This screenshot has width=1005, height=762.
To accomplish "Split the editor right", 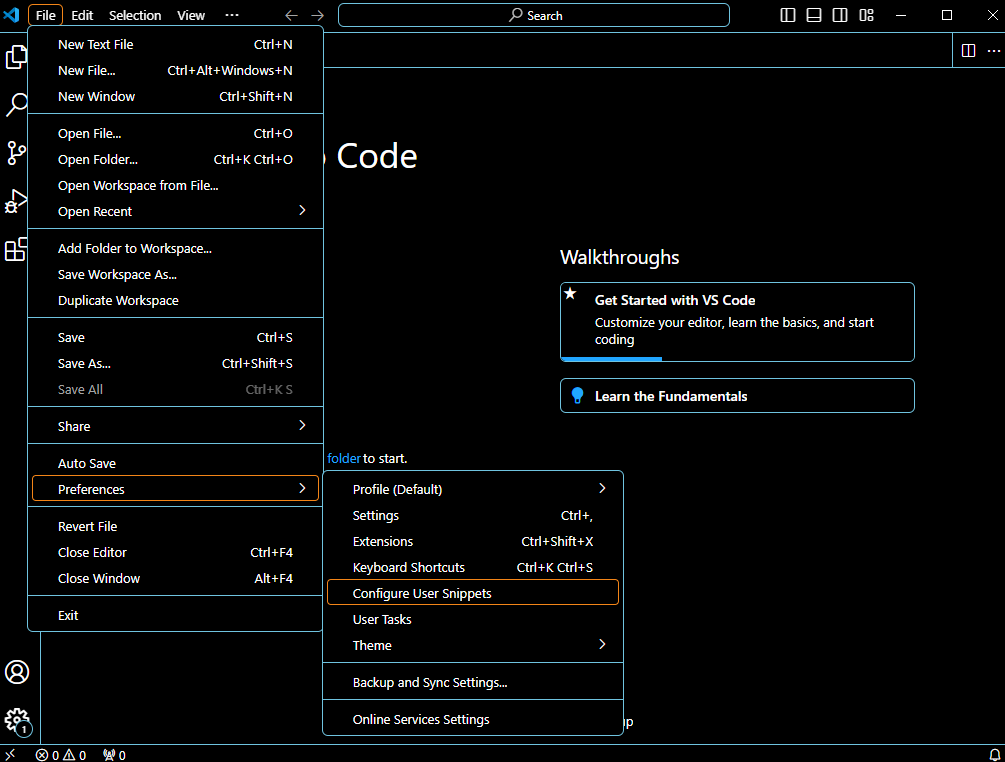I will coord(968,51).
